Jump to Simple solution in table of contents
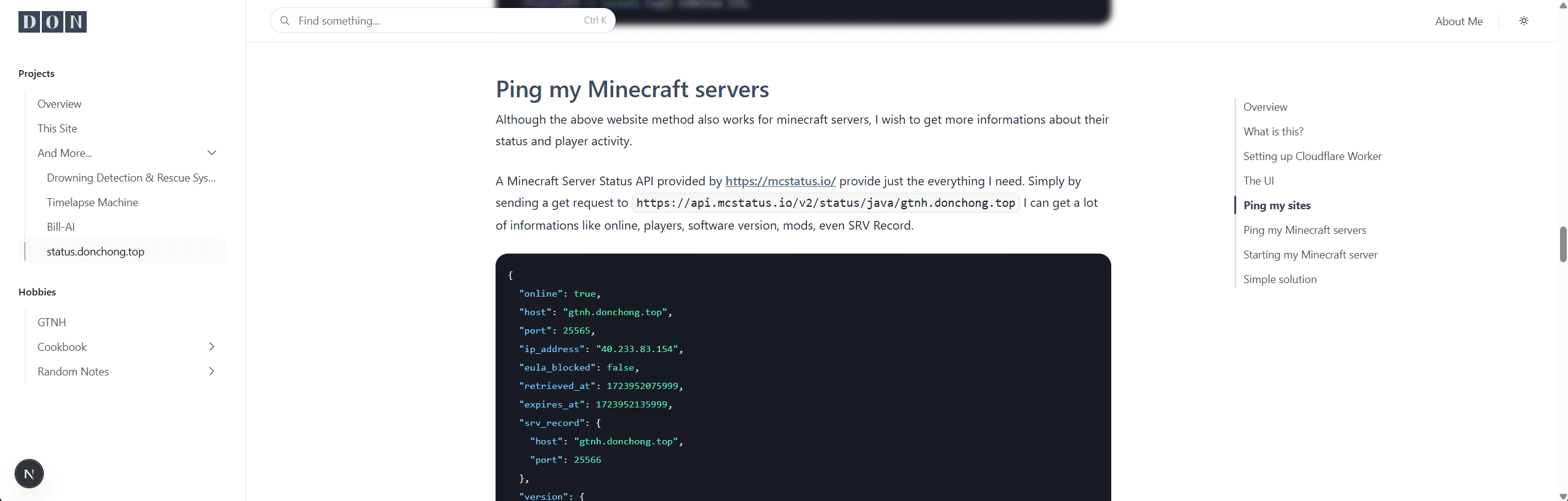1568x501 pixels. click(x=1280, y=279)
